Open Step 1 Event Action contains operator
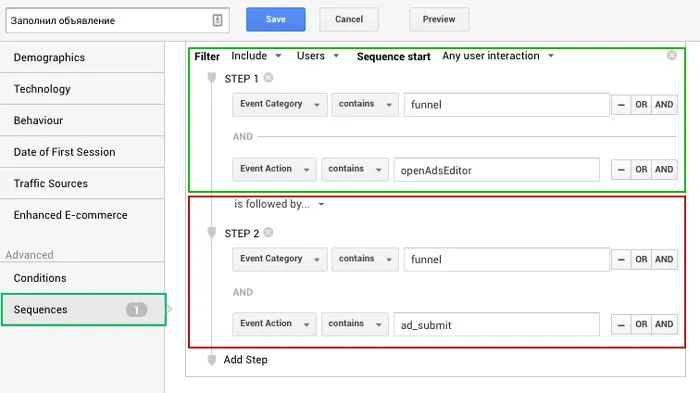The image size is (700, 393). (354, 169)
